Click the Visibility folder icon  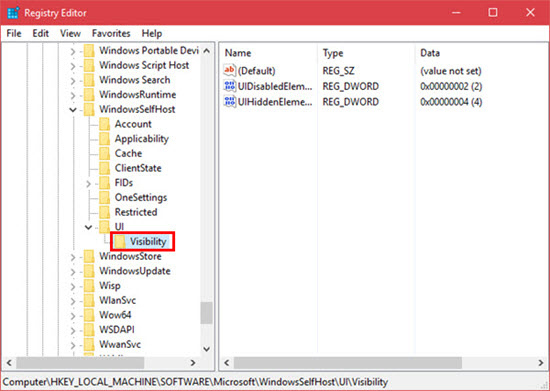(x=120, y=242)
